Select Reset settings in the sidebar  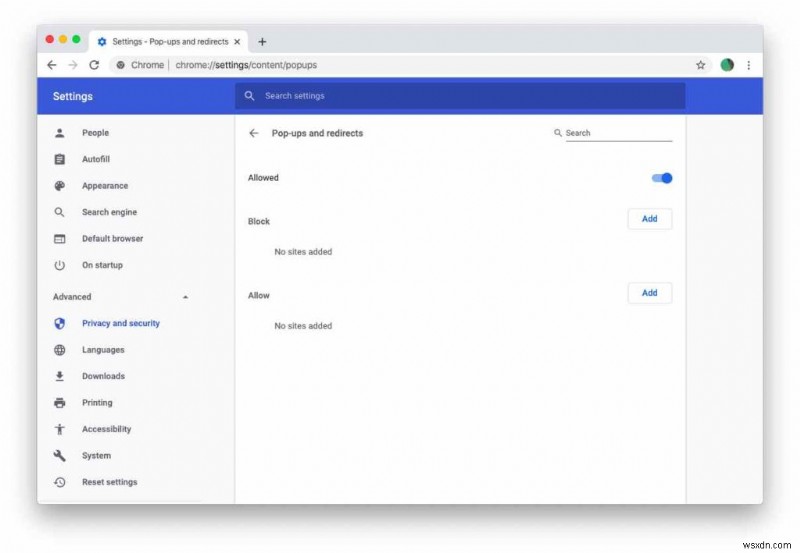point(109,482)
